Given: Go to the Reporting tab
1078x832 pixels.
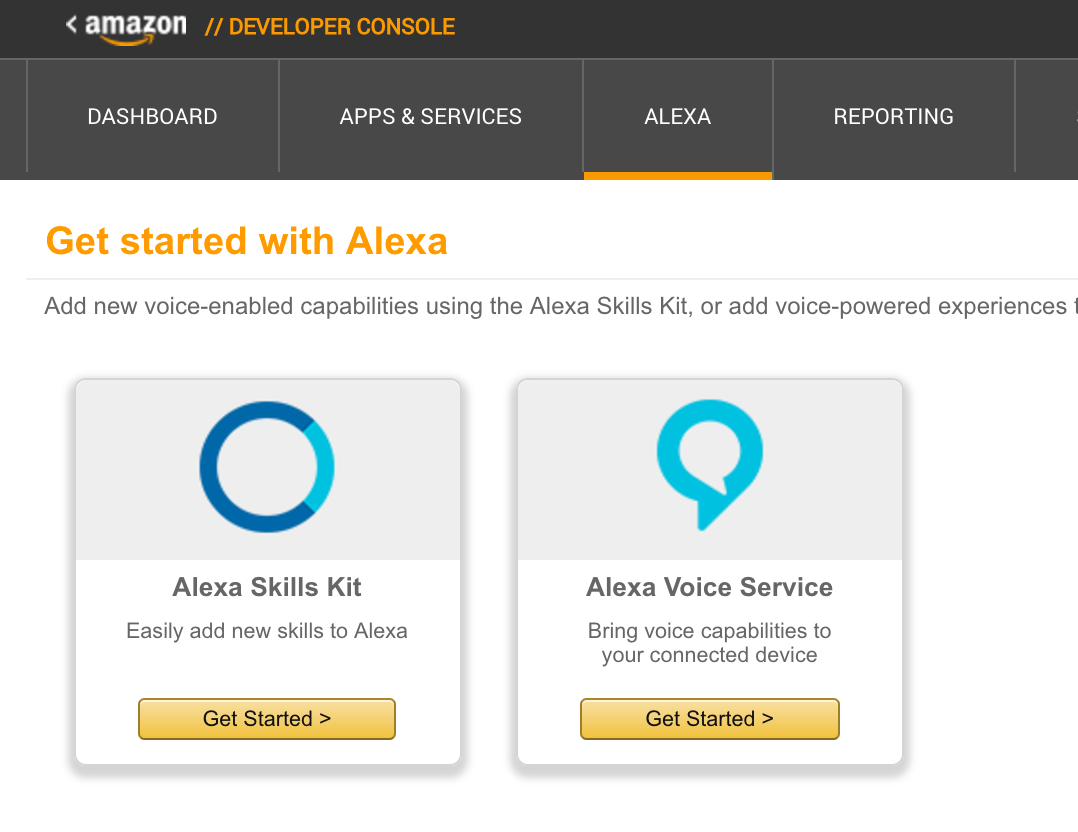Looking at the screenshot, I should 893,117.
